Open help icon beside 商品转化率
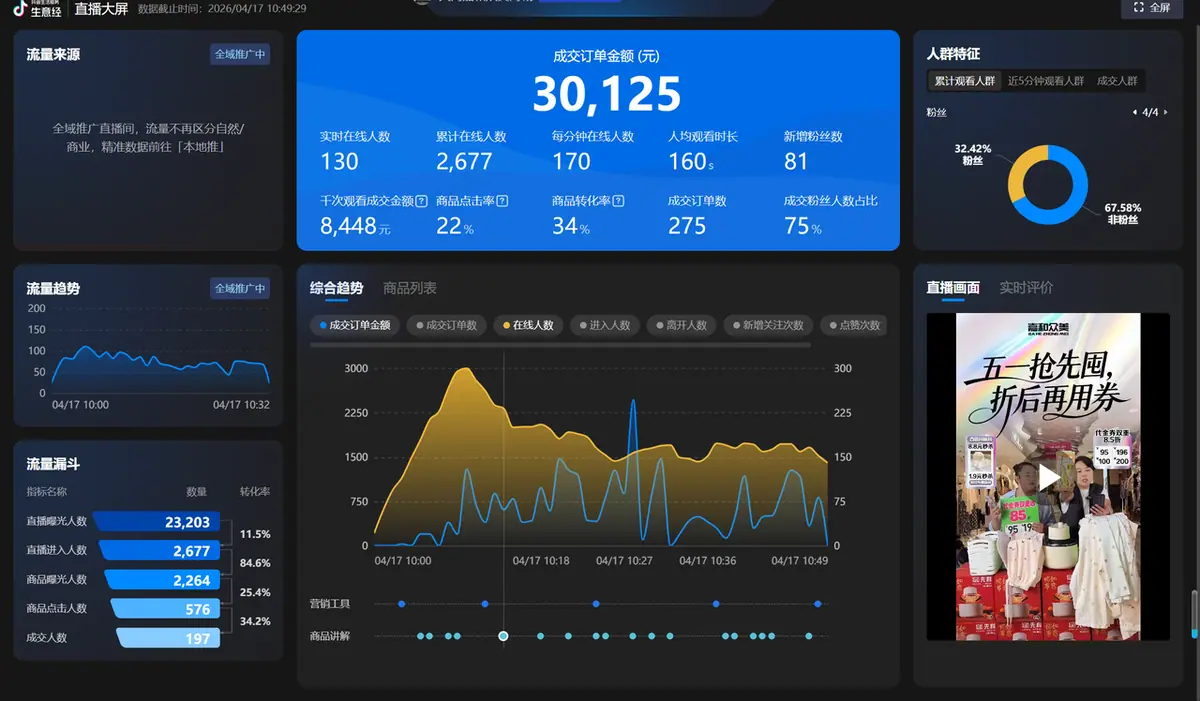1200x701 pixels. 618,201
